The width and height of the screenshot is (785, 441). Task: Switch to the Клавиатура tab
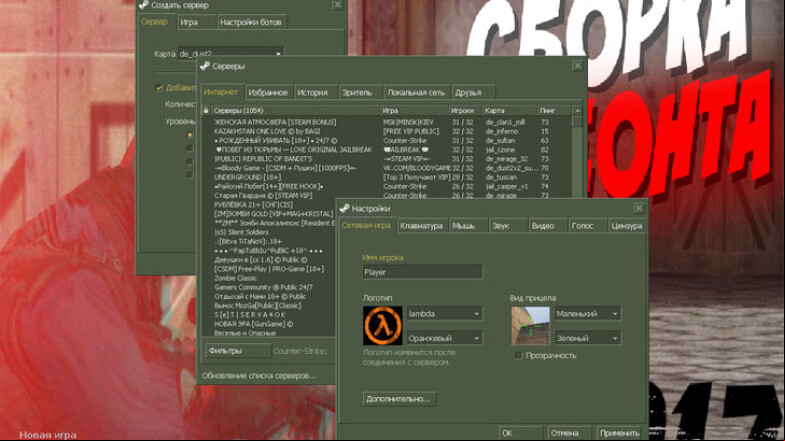coord(422,226)
